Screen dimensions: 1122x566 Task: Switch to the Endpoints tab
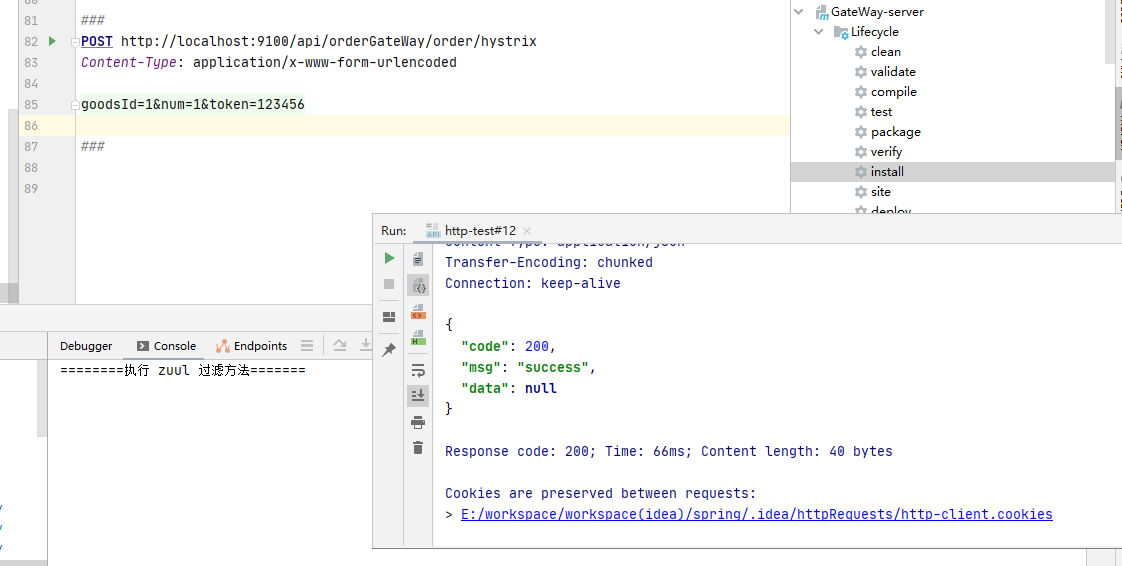click(x=251, y=346)
